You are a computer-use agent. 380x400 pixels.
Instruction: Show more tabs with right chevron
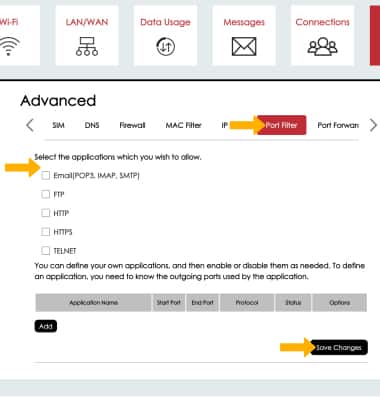373,125
